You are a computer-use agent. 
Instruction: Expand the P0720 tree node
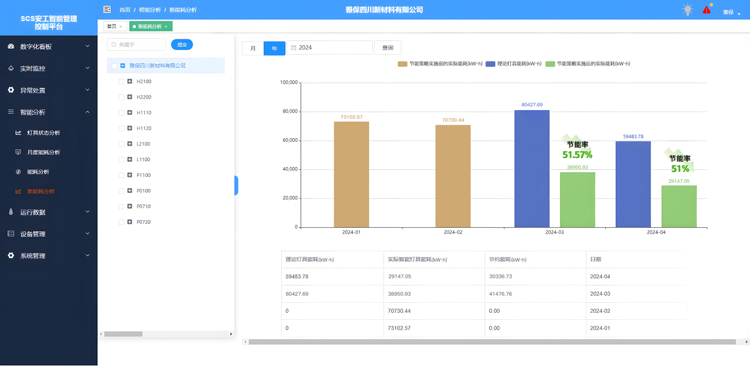(x=130, y=222)
